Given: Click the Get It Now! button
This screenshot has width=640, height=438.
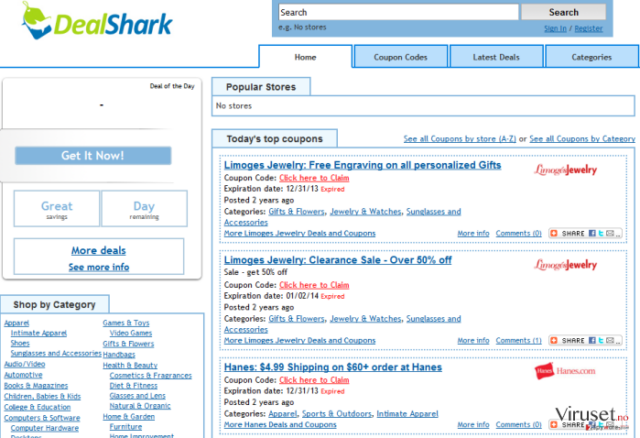Looking at the screenshot, I should 93,156.
